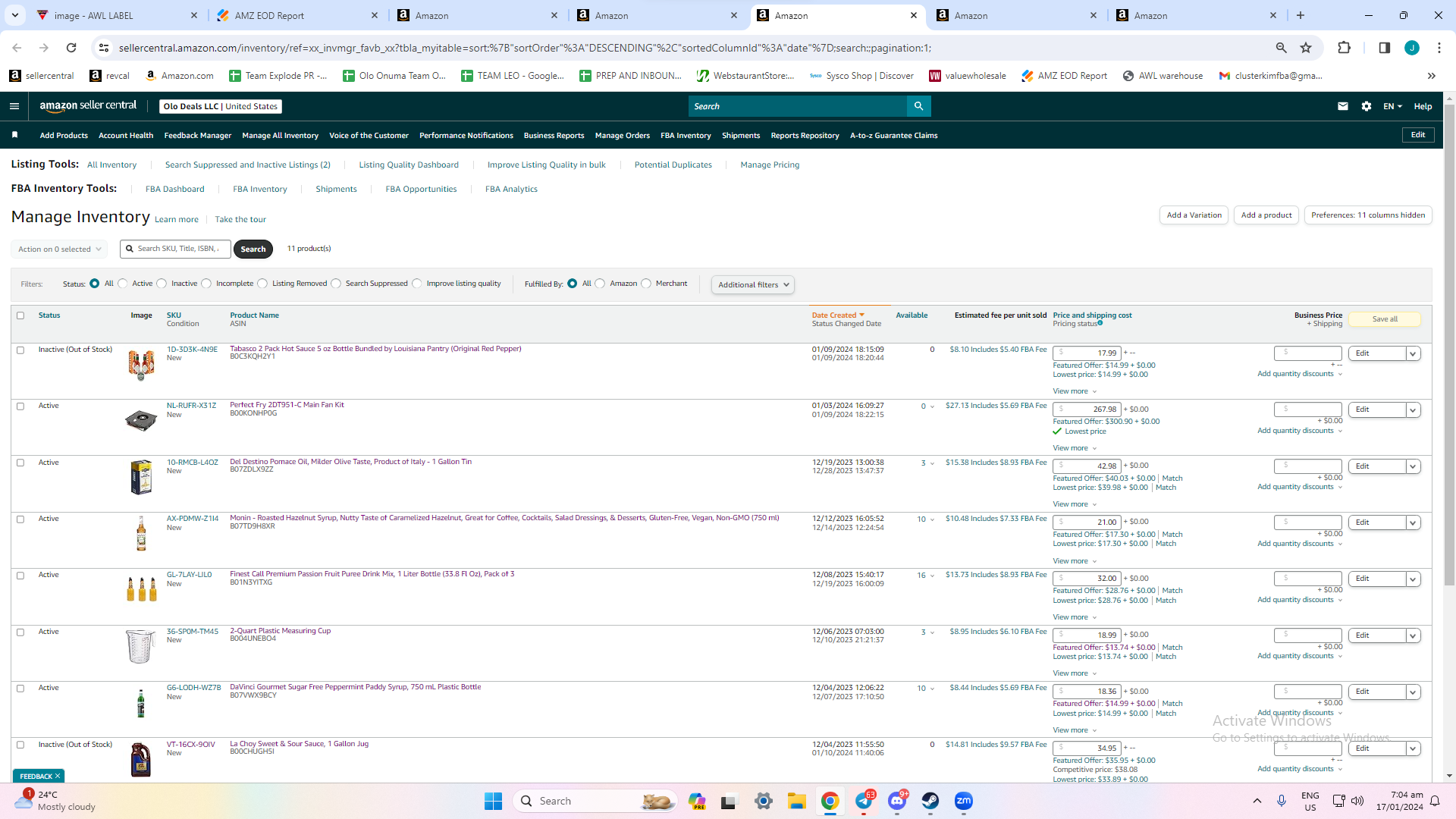Open Business Reports in the navigation bar
1456x819 pixels.
point(554,136)
